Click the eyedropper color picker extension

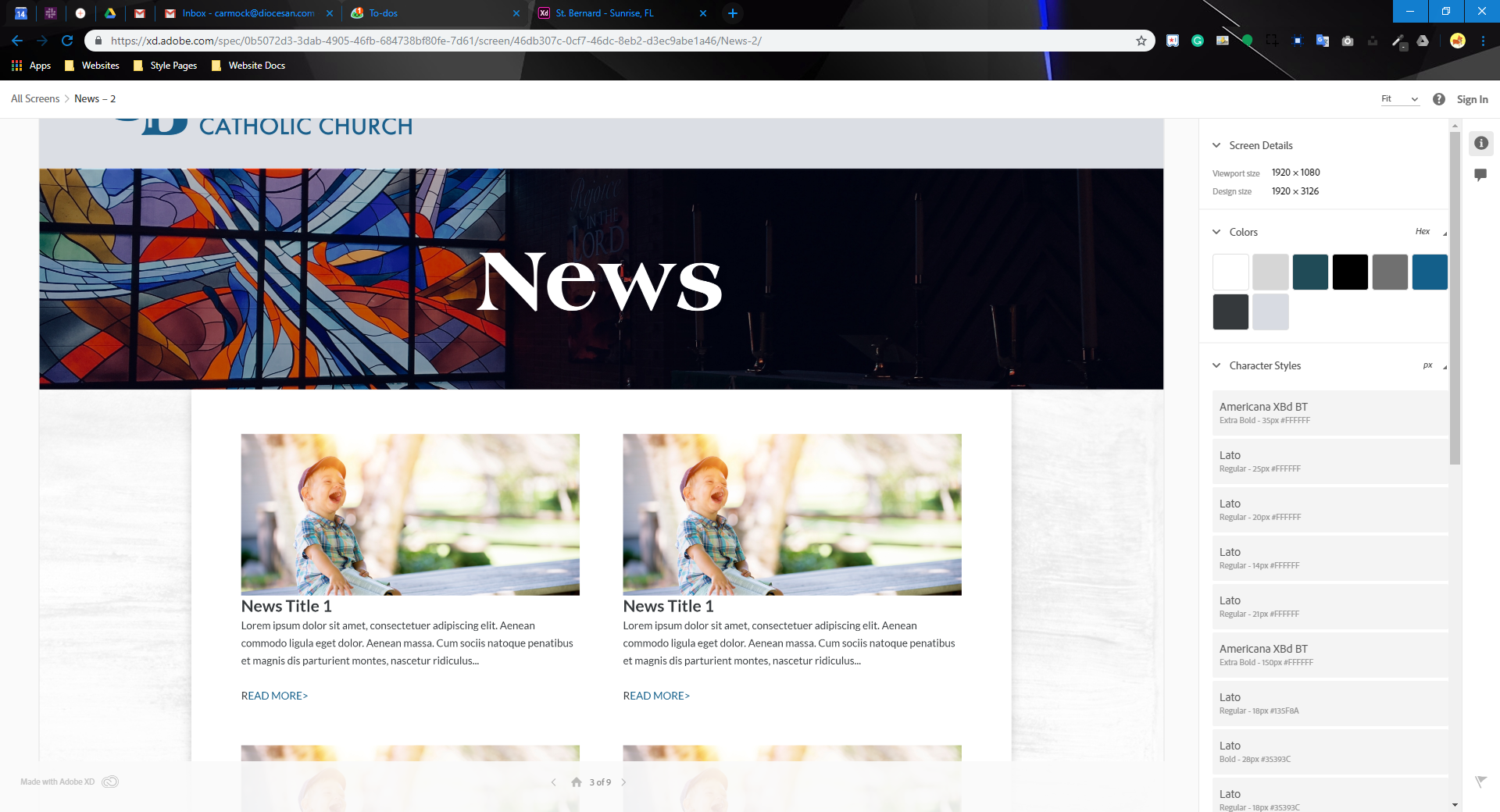click(x=1398, y=41)
